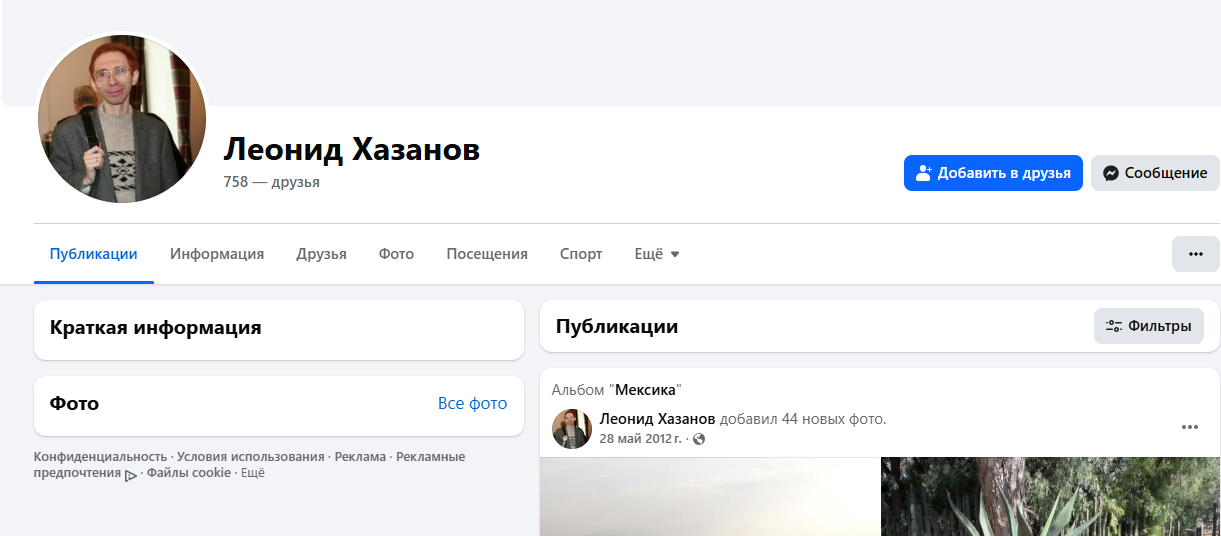Open the Рекламные предпочтения footer link
The image size is (1221, 536).
click(249, 465)
